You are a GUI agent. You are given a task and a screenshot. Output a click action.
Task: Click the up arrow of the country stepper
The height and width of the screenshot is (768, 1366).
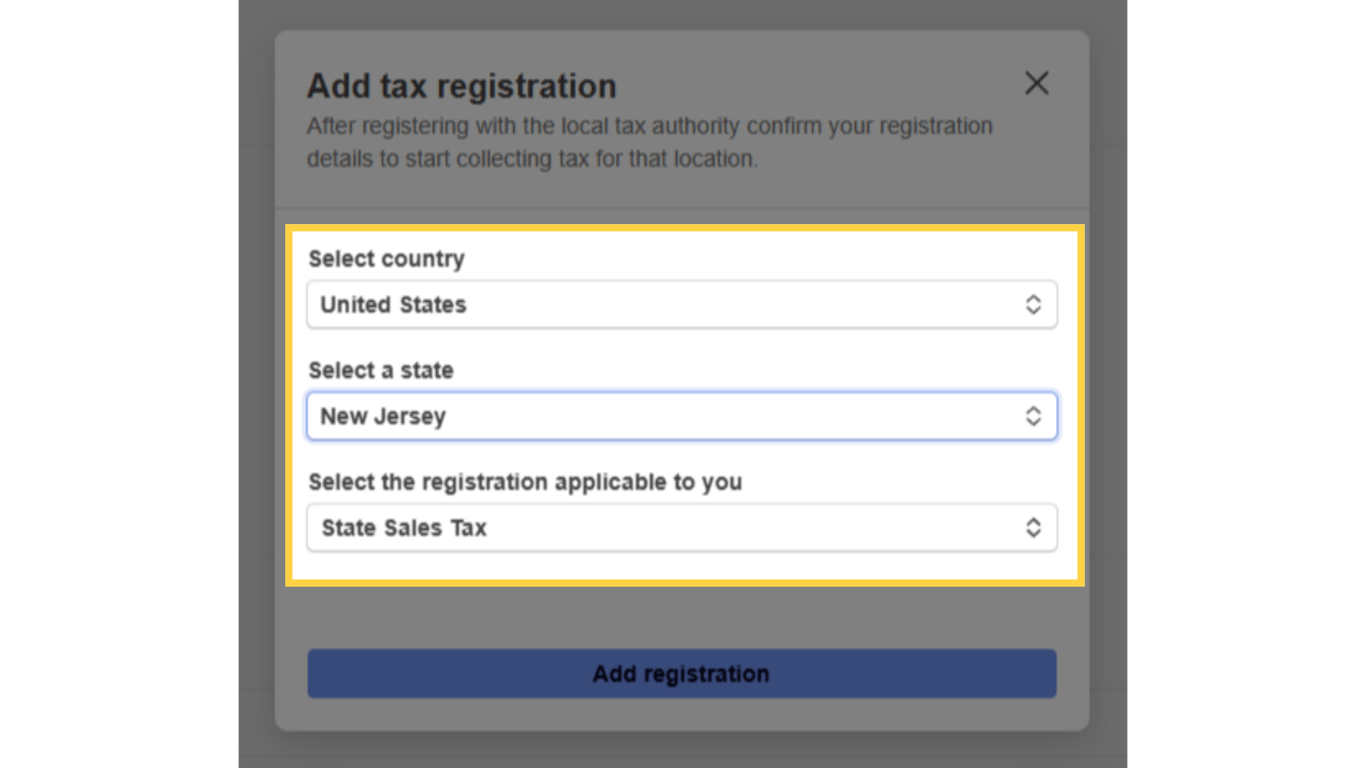(1035, 299)
